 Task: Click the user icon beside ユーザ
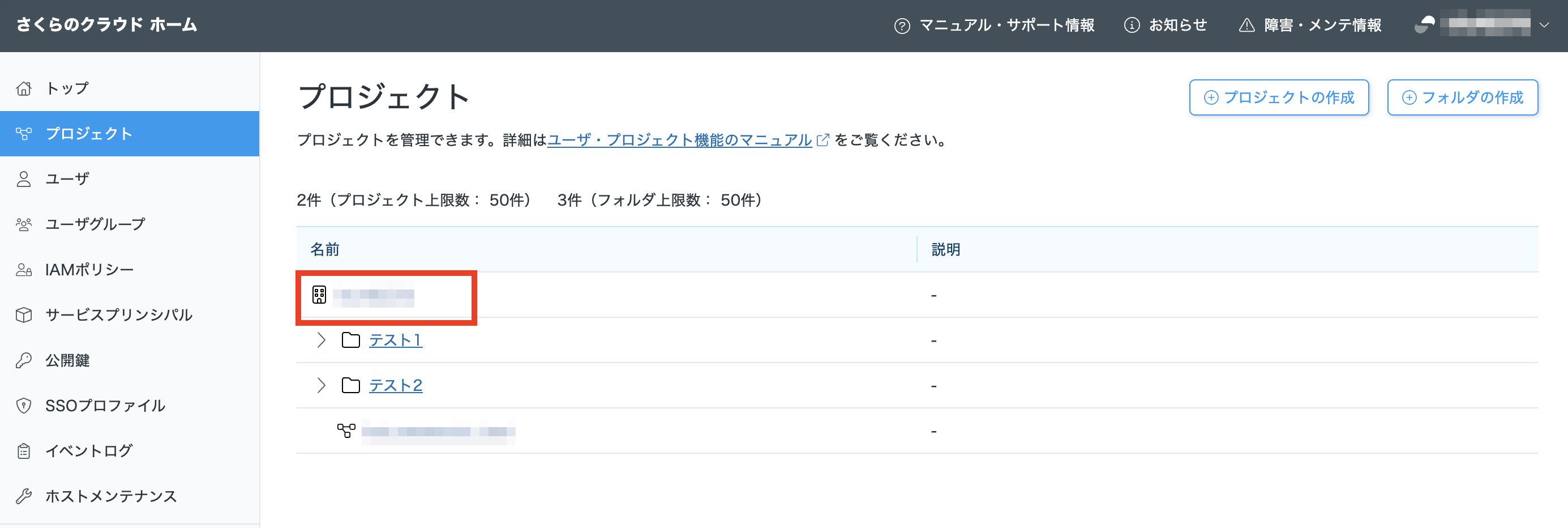[x=24, y=179]
